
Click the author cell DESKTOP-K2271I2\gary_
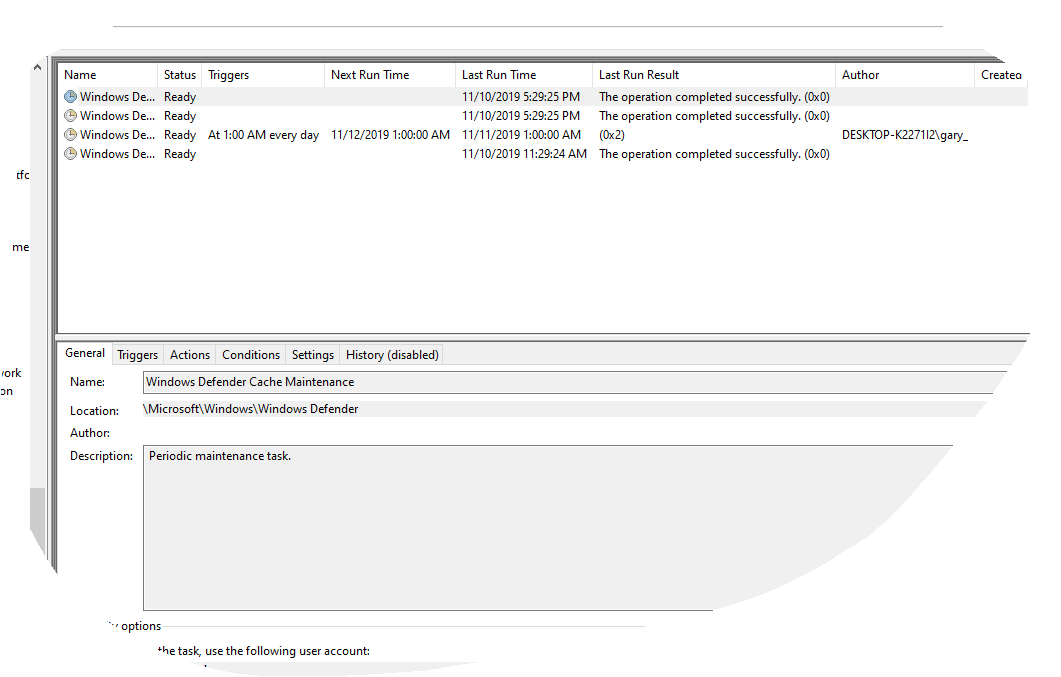[905, 135]
